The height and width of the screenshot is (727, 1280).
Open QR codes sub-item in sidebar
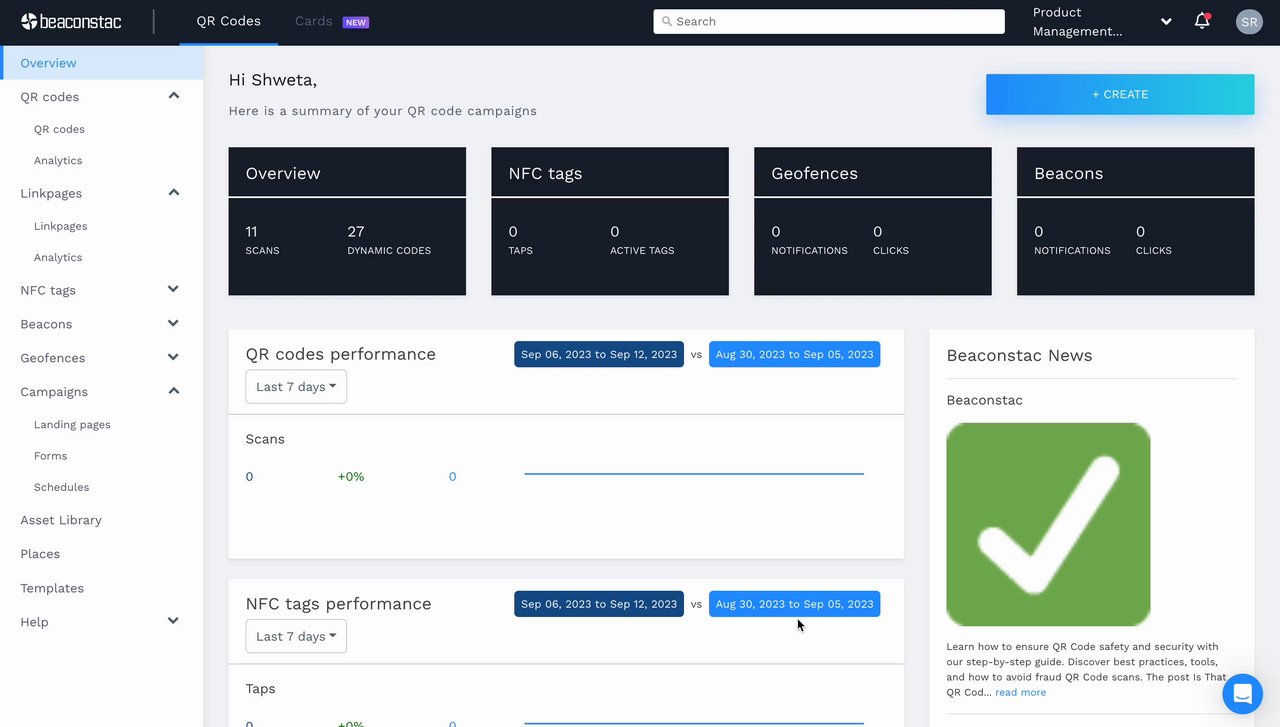[x=59, y=129]
